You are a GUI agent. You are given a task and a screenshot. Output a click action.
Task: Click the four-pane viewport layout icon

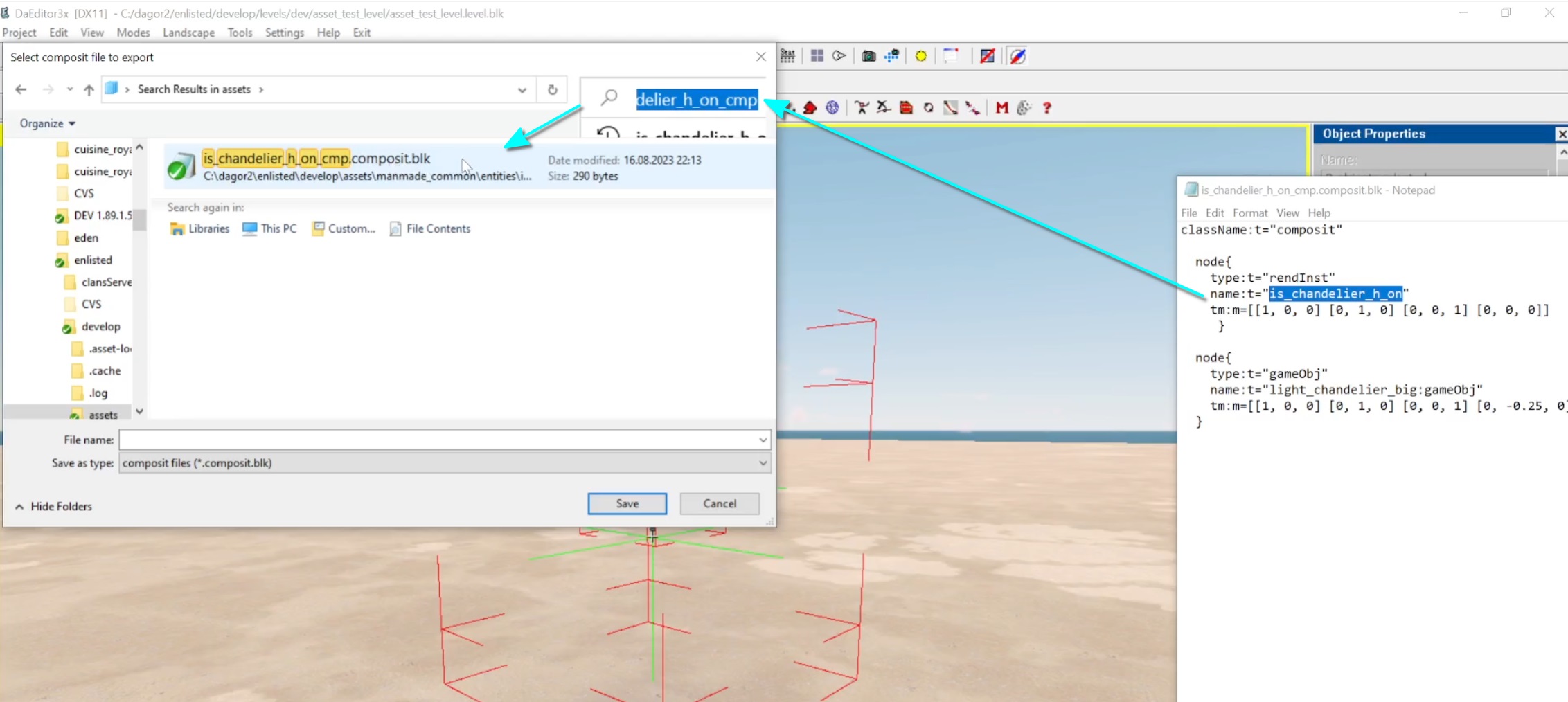click(x=817, y=56)
